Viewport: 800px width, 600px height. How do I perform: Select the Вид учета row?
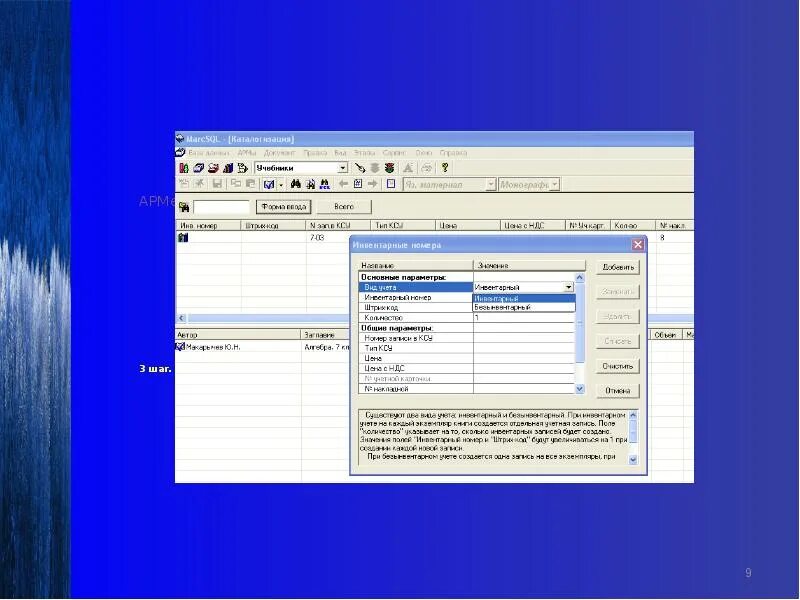pos(416,287)
